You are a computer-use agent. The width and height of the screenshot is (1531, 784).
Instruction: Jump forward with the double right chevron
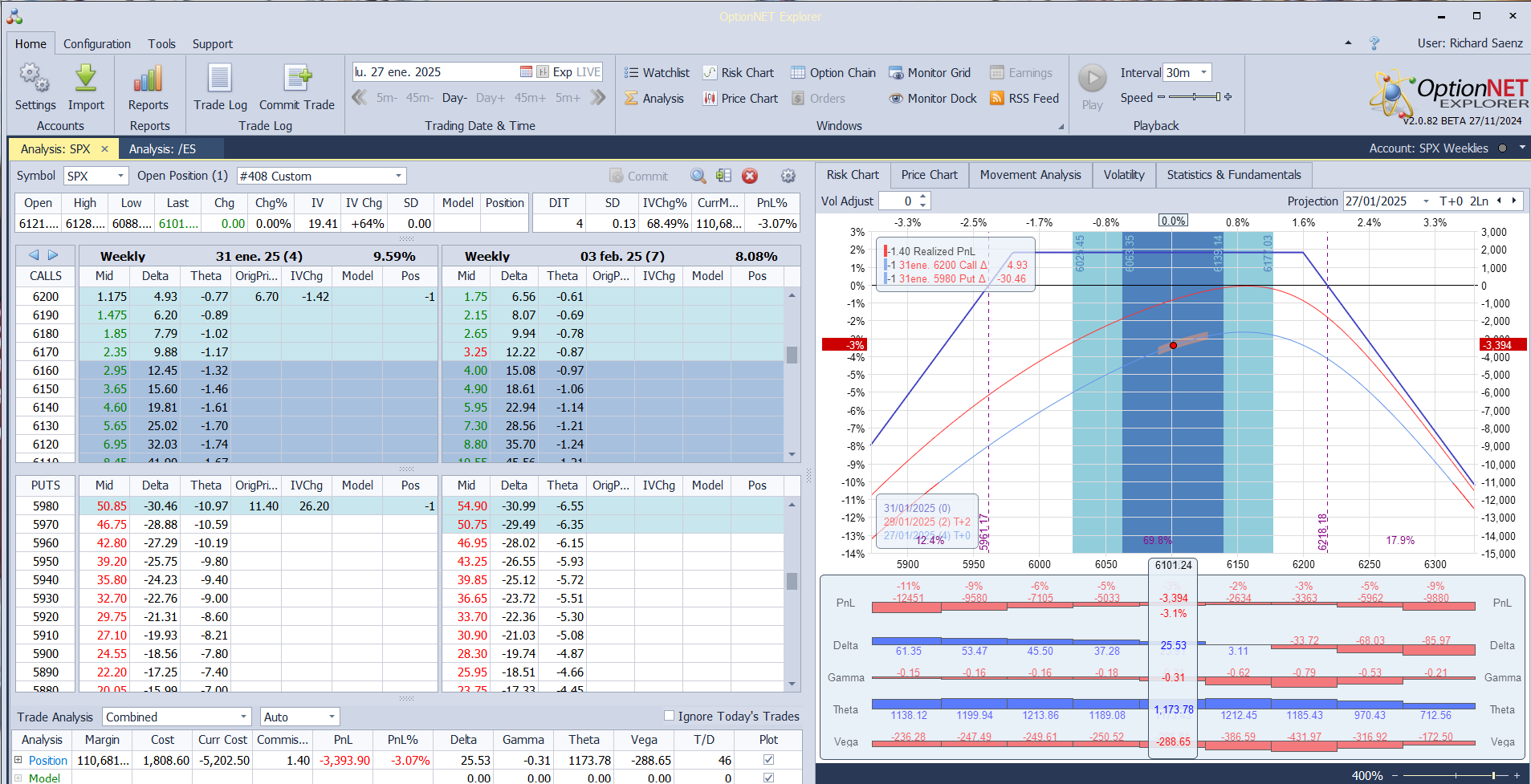coord(597,98)
